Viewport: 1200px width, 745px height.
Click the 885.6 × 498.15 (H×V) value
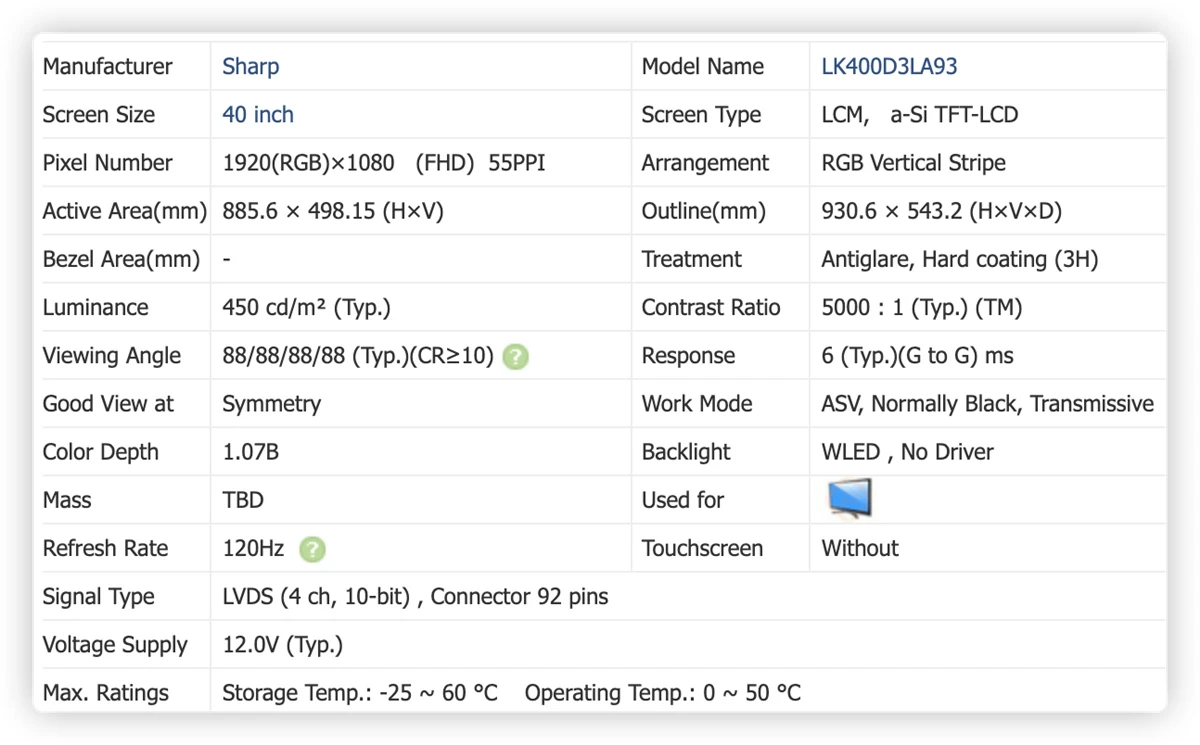pos(333,211)
